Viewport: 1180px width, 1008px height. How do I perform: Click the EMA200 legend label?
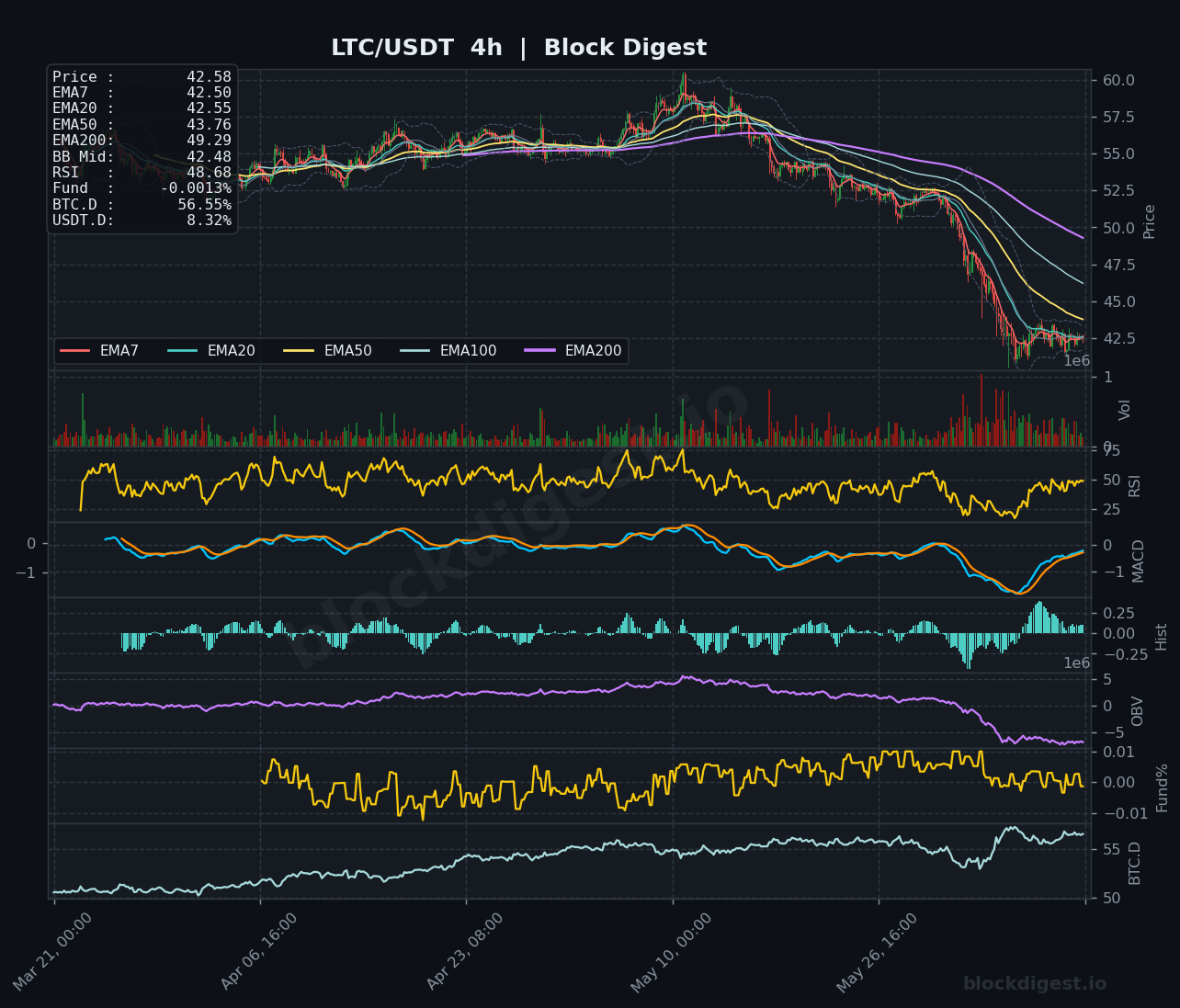[x=594, y=351]
